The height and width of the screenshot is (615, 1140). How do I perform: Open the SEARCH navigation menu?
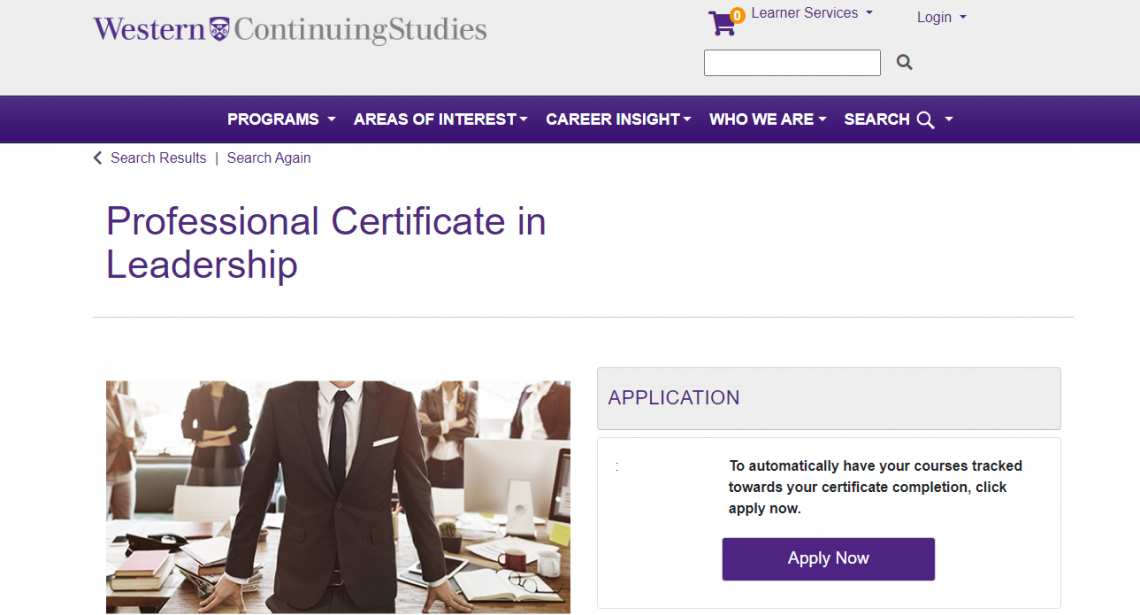tap(877, 119)
